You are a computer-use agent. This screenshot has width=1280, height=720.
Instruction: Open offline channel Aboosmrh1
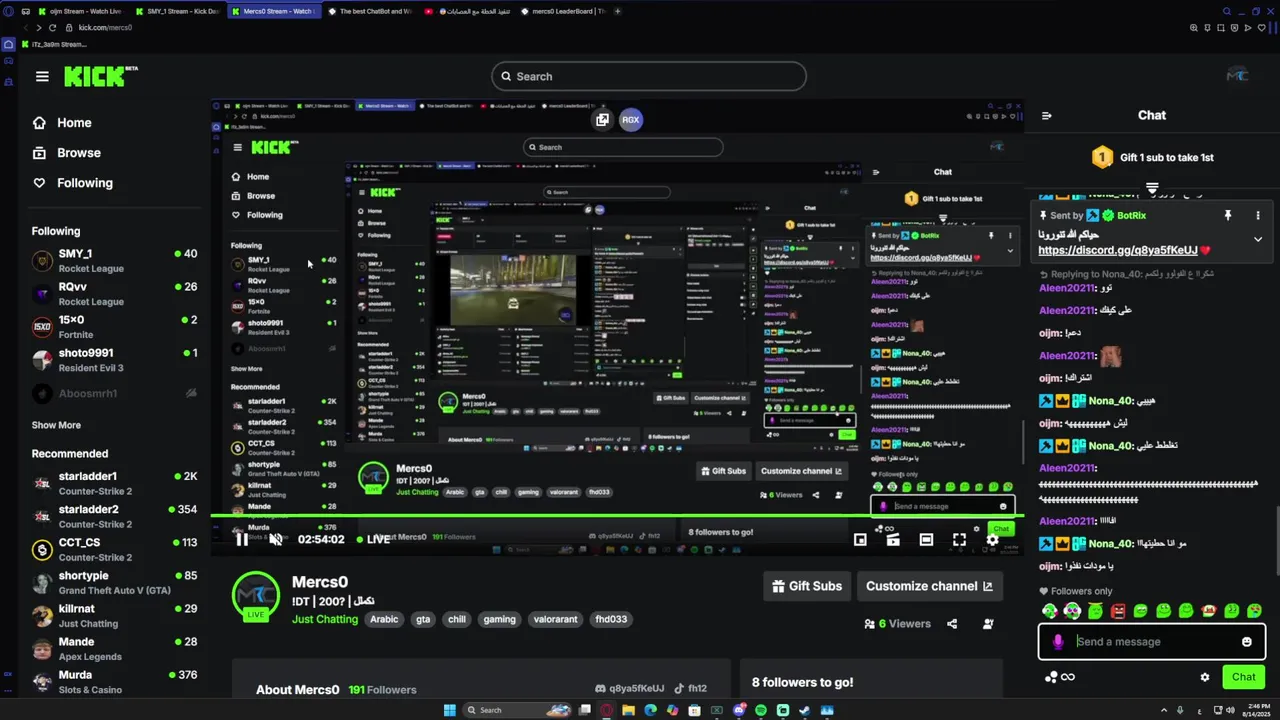tap(115, 393)
